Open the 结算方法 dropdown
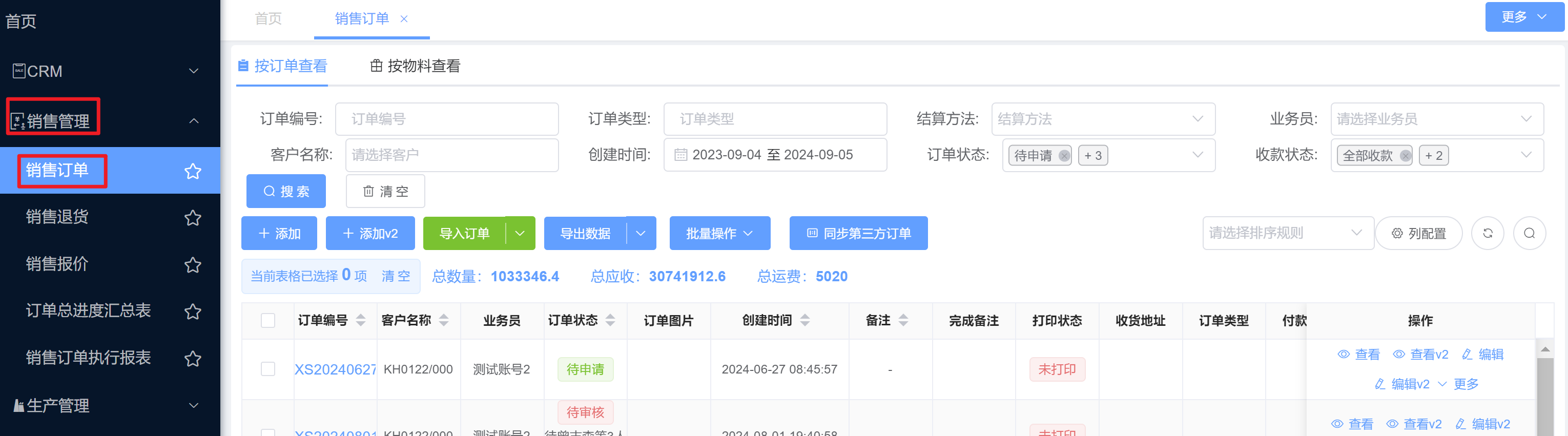Viewport: 1568px width, 436px height. [1103, 119]
